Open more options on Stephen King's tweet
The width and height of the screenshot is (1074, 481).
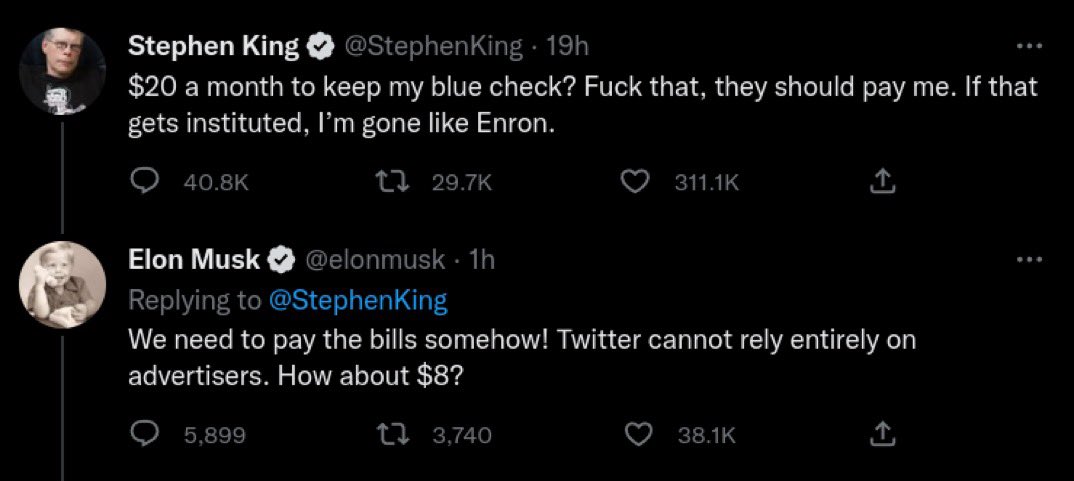click(1028, 46)
